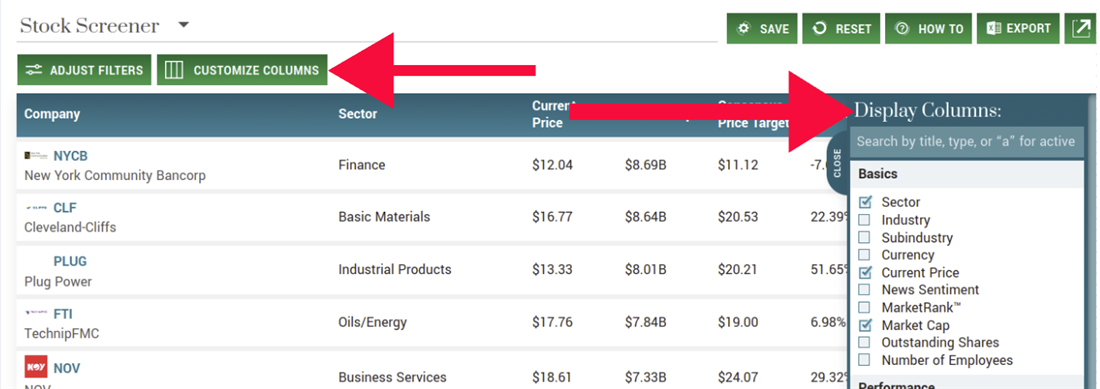Open the Stock Screener dropdown arrow
Screen dimensions: 1100x389
[x=184, y=26]
